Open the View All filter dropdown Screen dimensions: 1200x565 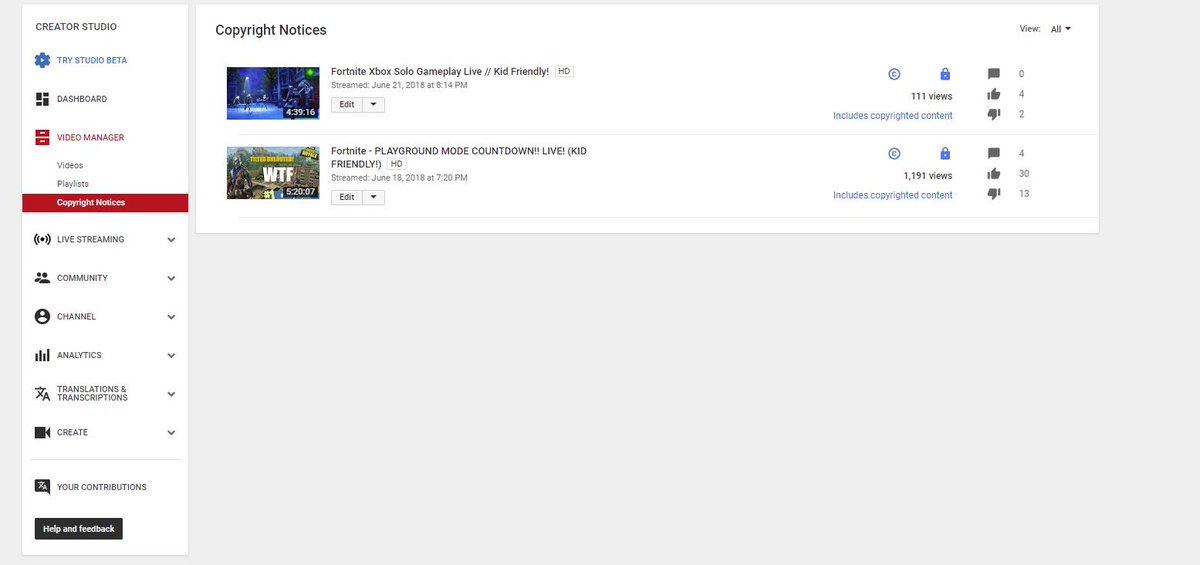(x=1060, y=29)
